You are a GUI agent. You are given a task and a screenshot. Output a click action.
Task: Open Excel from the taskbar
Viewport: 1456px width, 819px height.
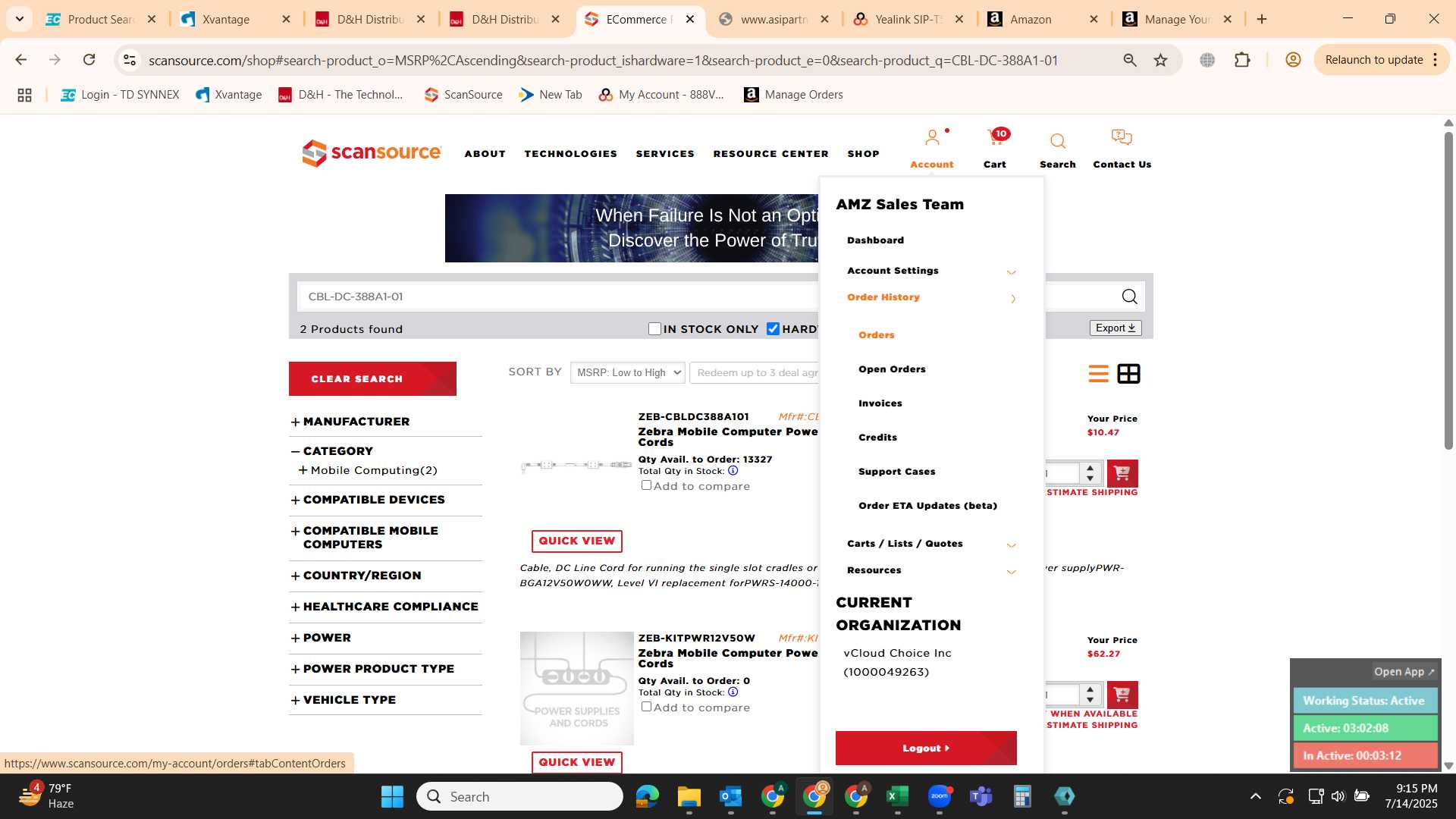pyautogui.click(x=897, y=796)
